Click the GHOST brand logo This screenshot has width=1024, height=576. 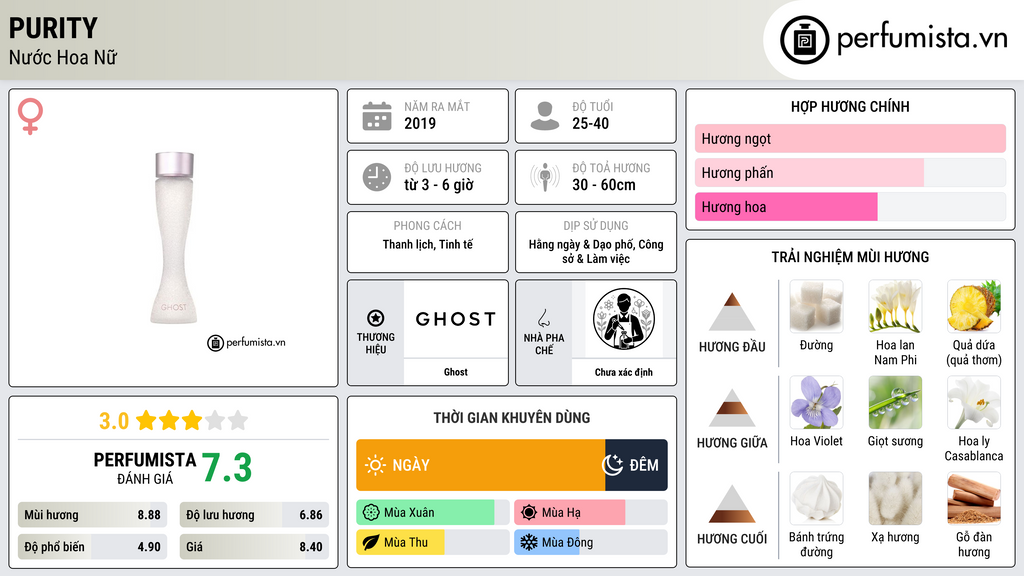pos(456,319)
